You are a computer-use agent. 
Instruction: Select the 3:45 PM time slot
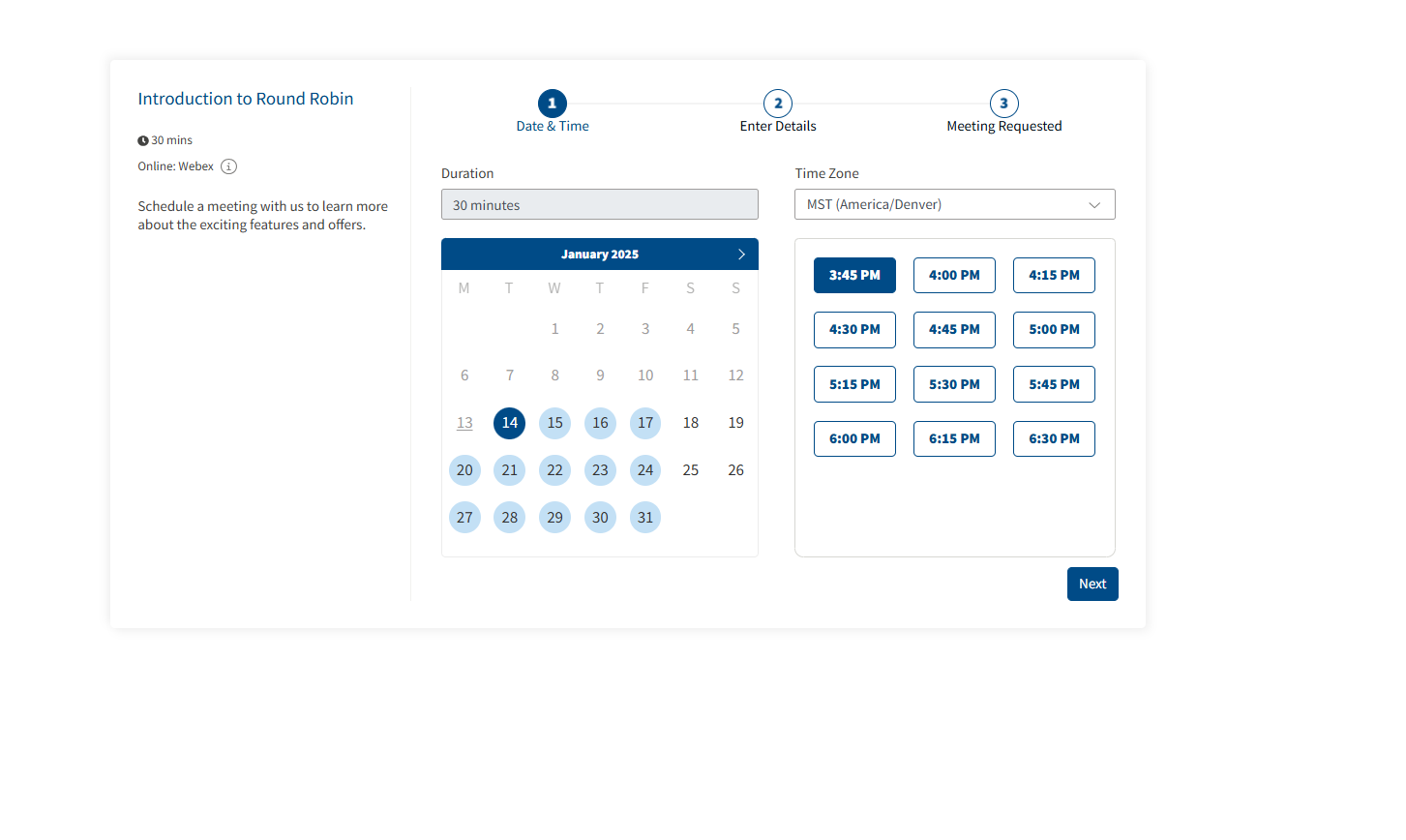(854, 276)
